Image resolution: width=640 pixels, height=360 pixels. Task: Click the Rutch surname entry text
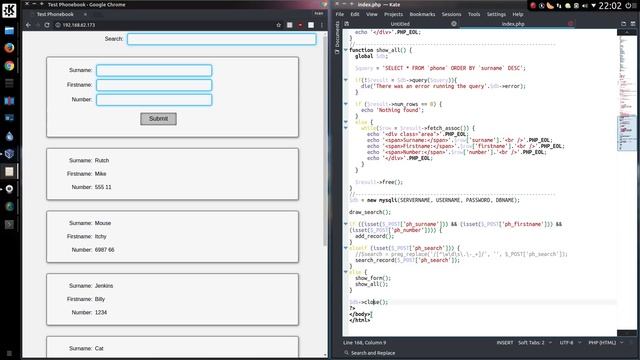(102, 160)
